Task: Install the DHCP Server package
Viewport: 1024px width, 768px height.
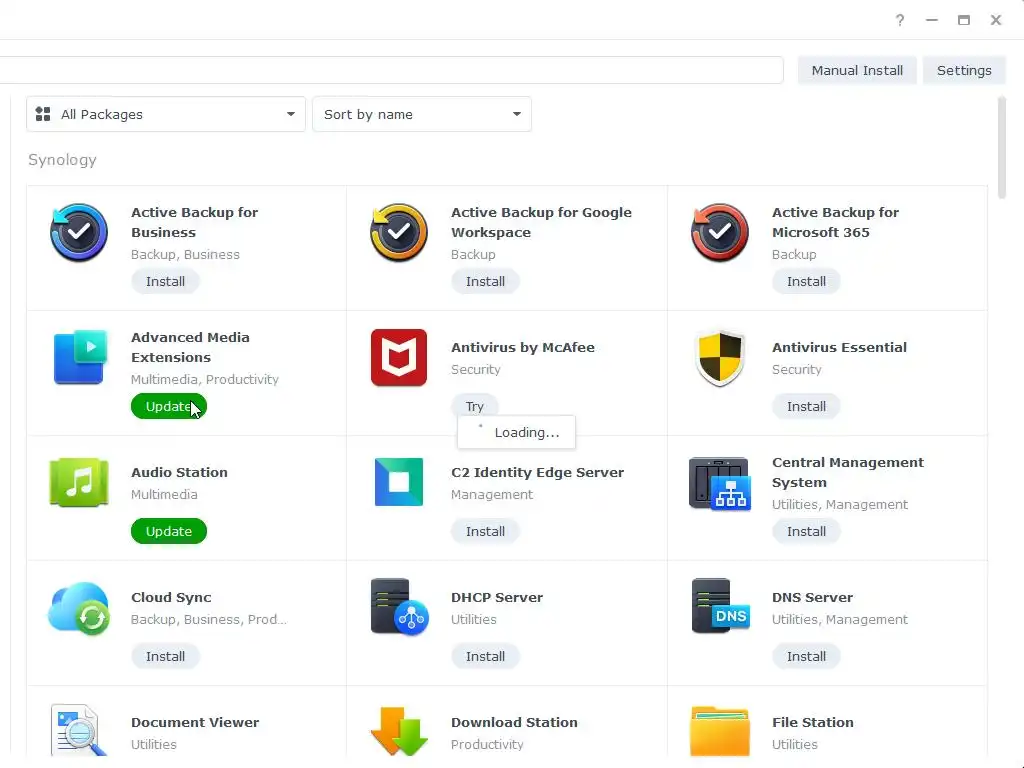Action: point(485,656)
